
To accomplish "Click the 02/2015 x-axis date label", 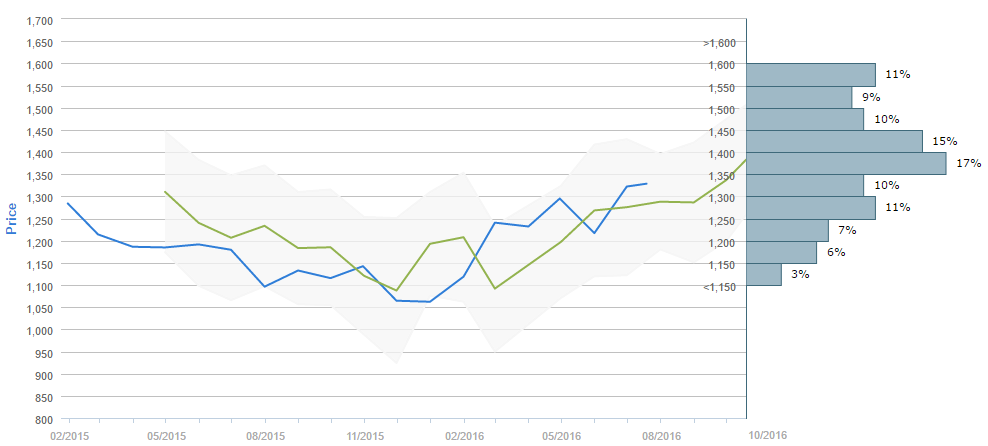I will click(x=69, y=436).
